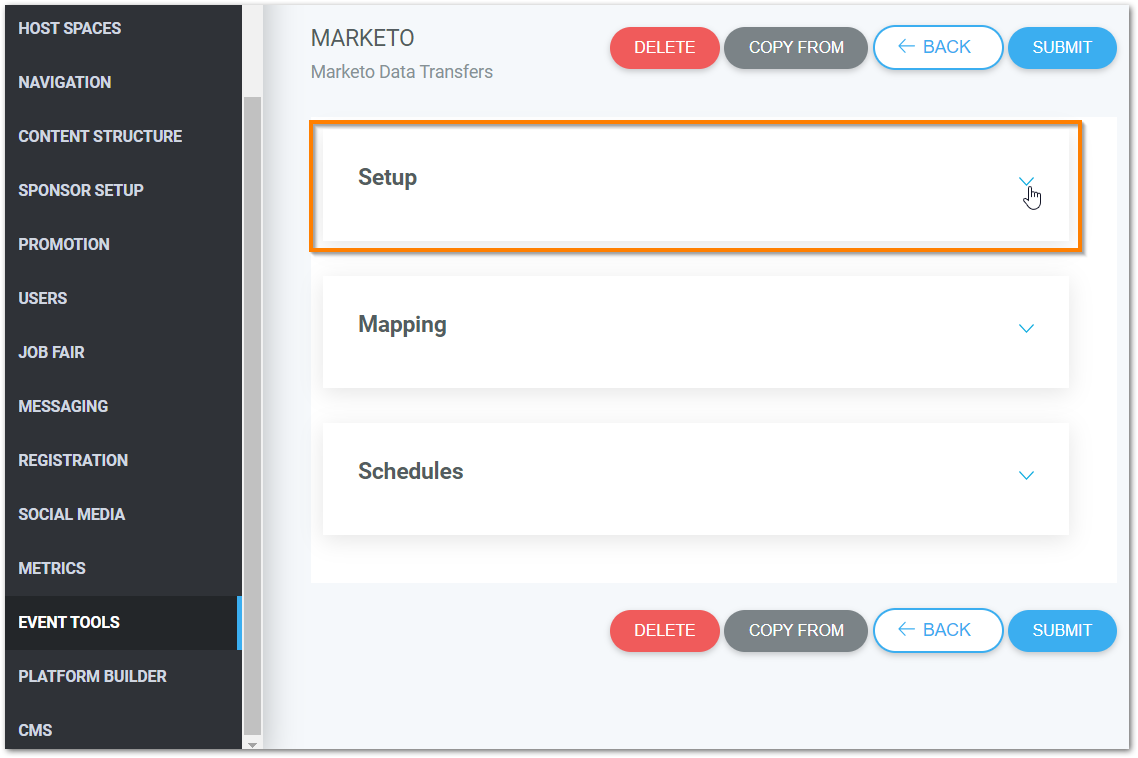1138x758 pixels.
Task: Open METRICS in sidebar
Action: pos(123,568)
